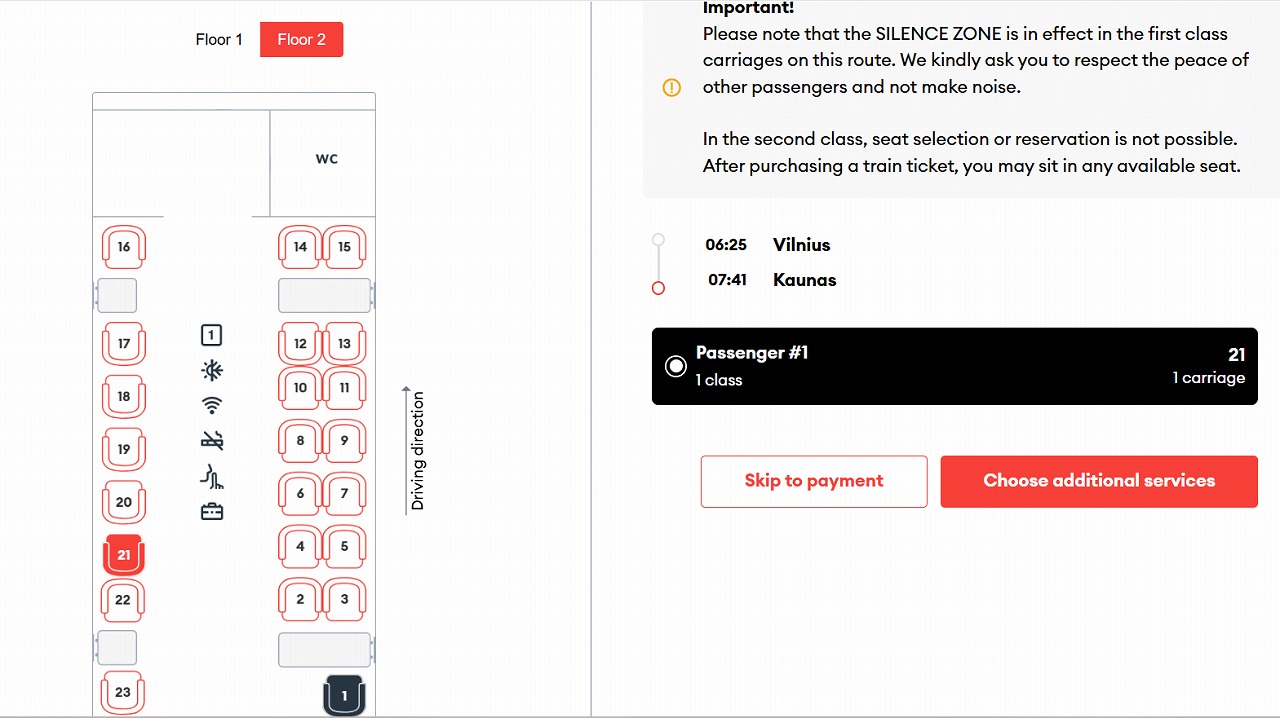
Task: Deselect the highlighted seat 21
Action: coord(124,554)
